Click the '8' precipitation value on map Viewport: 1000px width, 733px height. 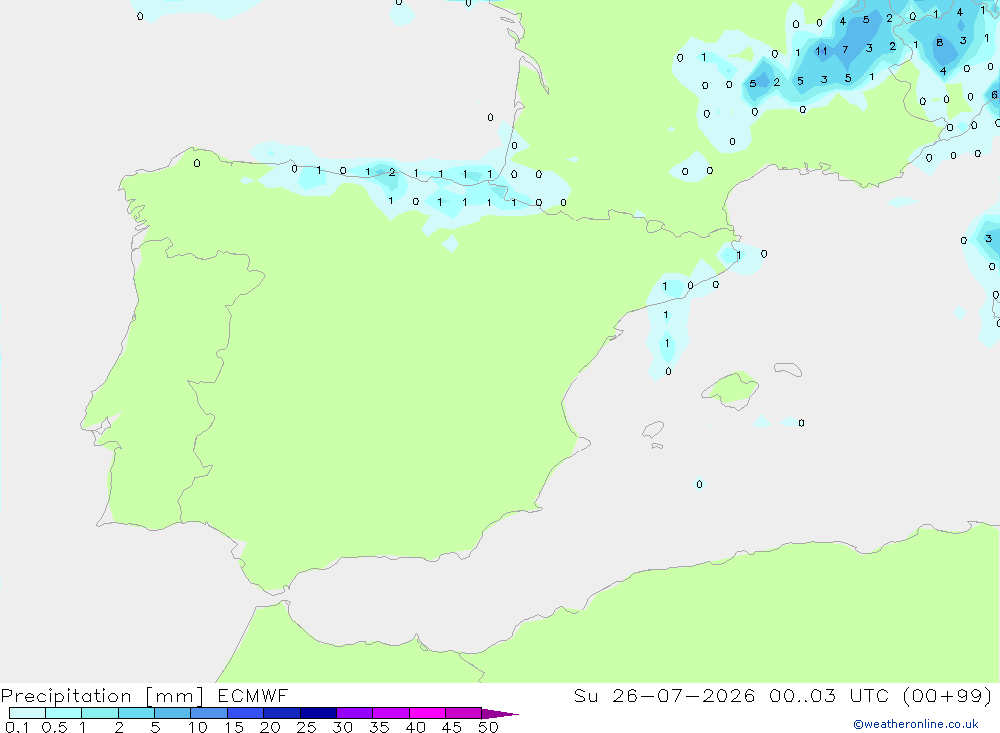[939, 43]
